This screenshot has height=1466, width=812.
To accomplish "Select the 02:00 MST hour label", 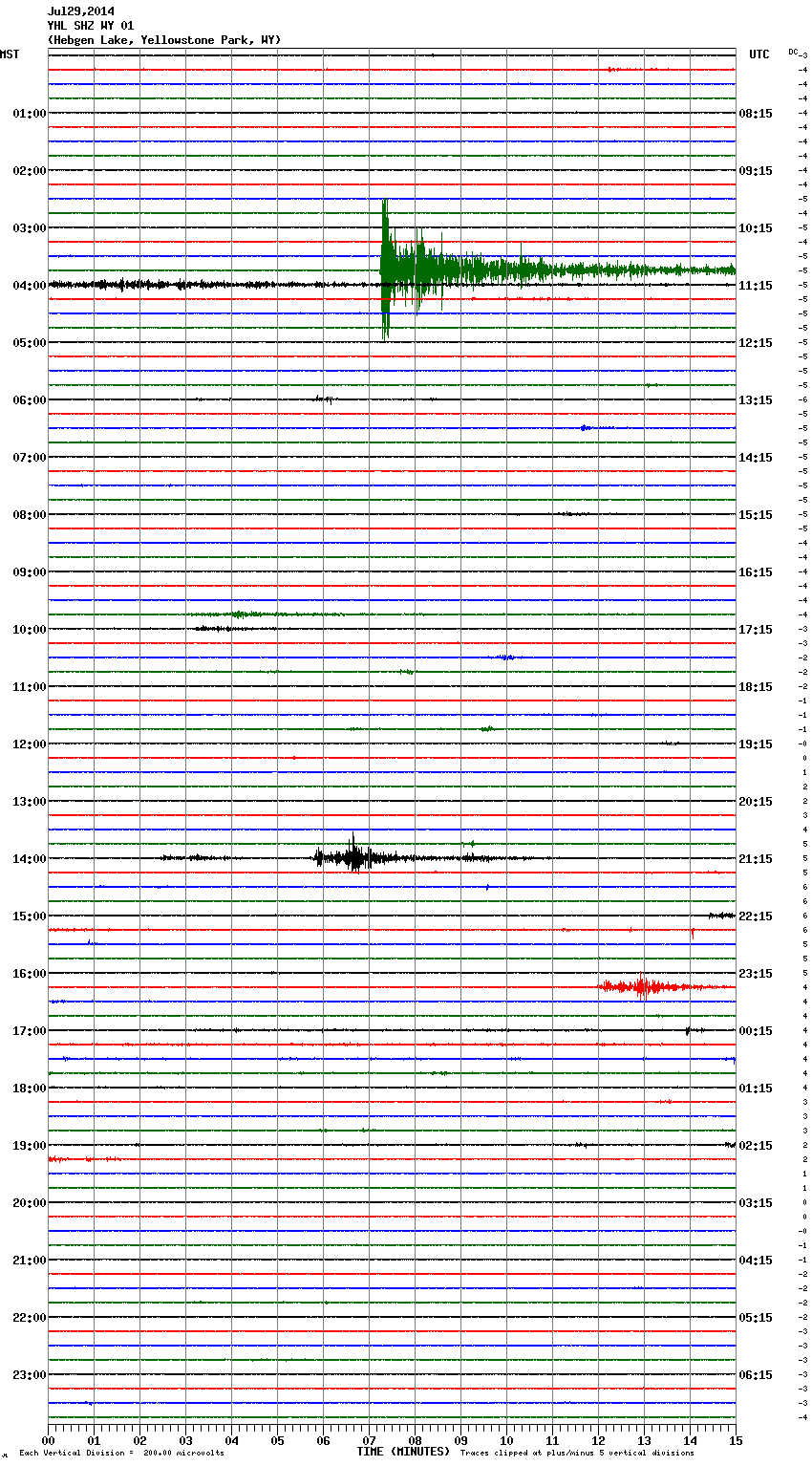I will point(30,170).
